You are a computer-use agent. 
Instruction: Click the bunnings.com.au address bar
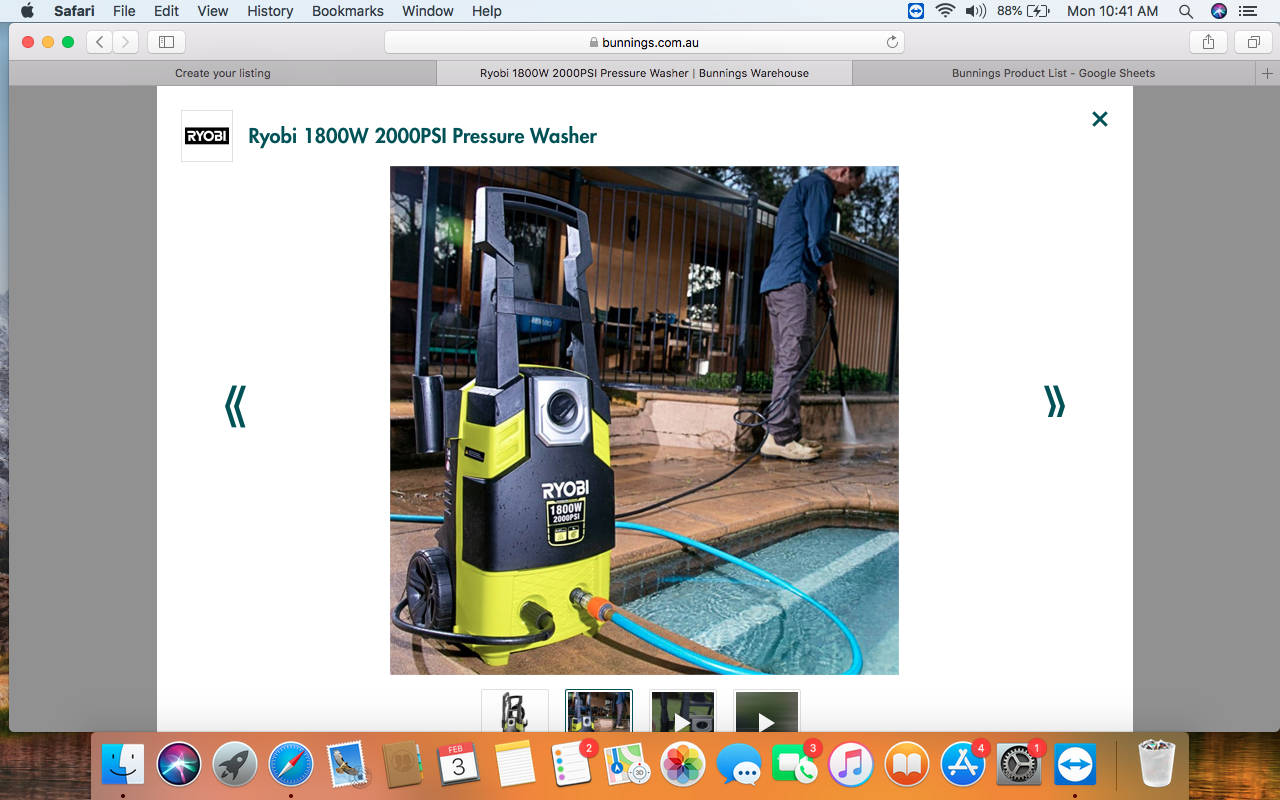pyautogui.click(x=644, y=42)
